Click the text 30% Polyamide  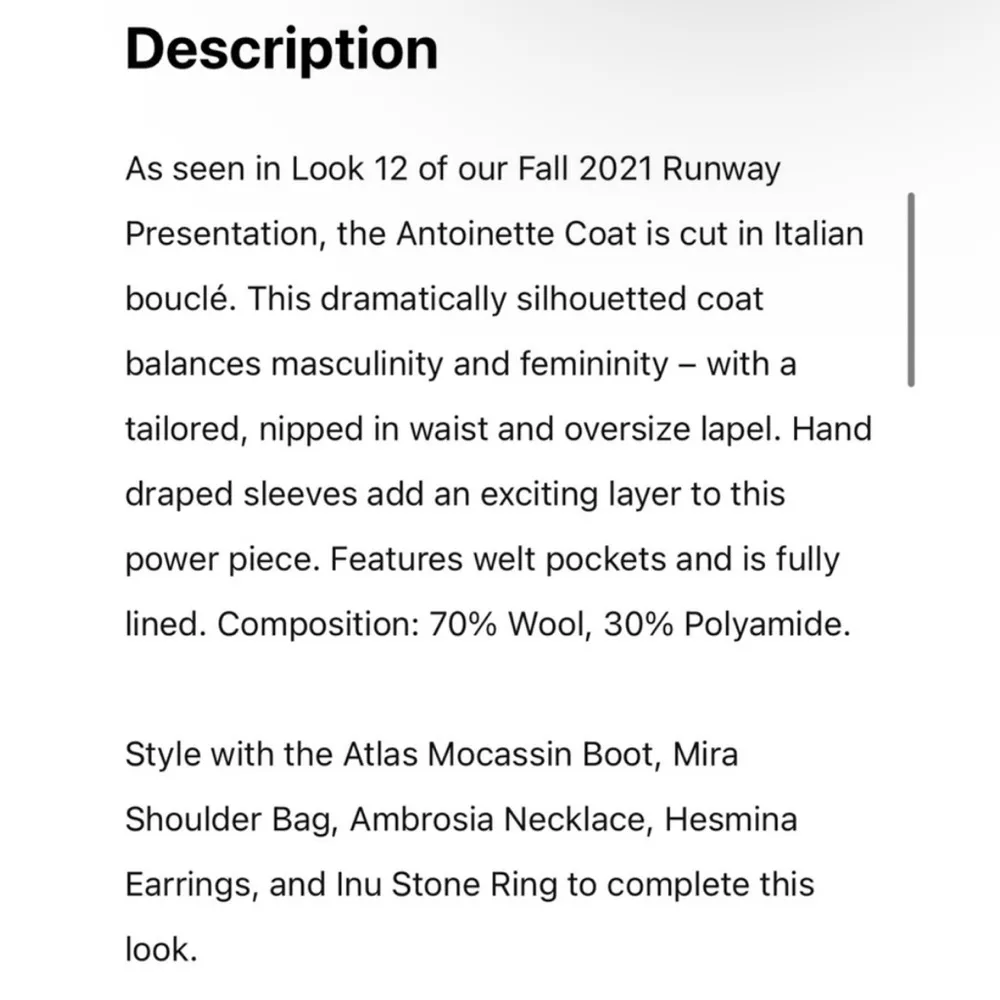coord(726,624)
